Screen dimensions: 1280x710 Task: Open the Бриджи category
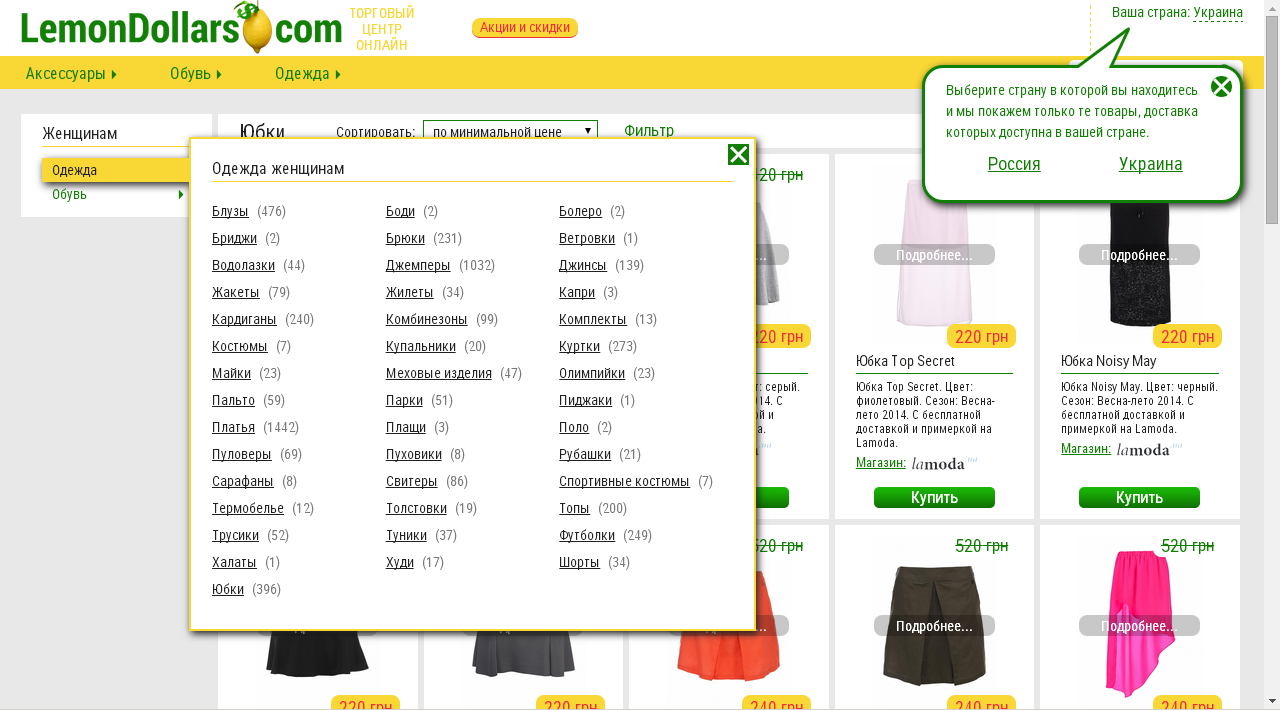coord(234,238)
